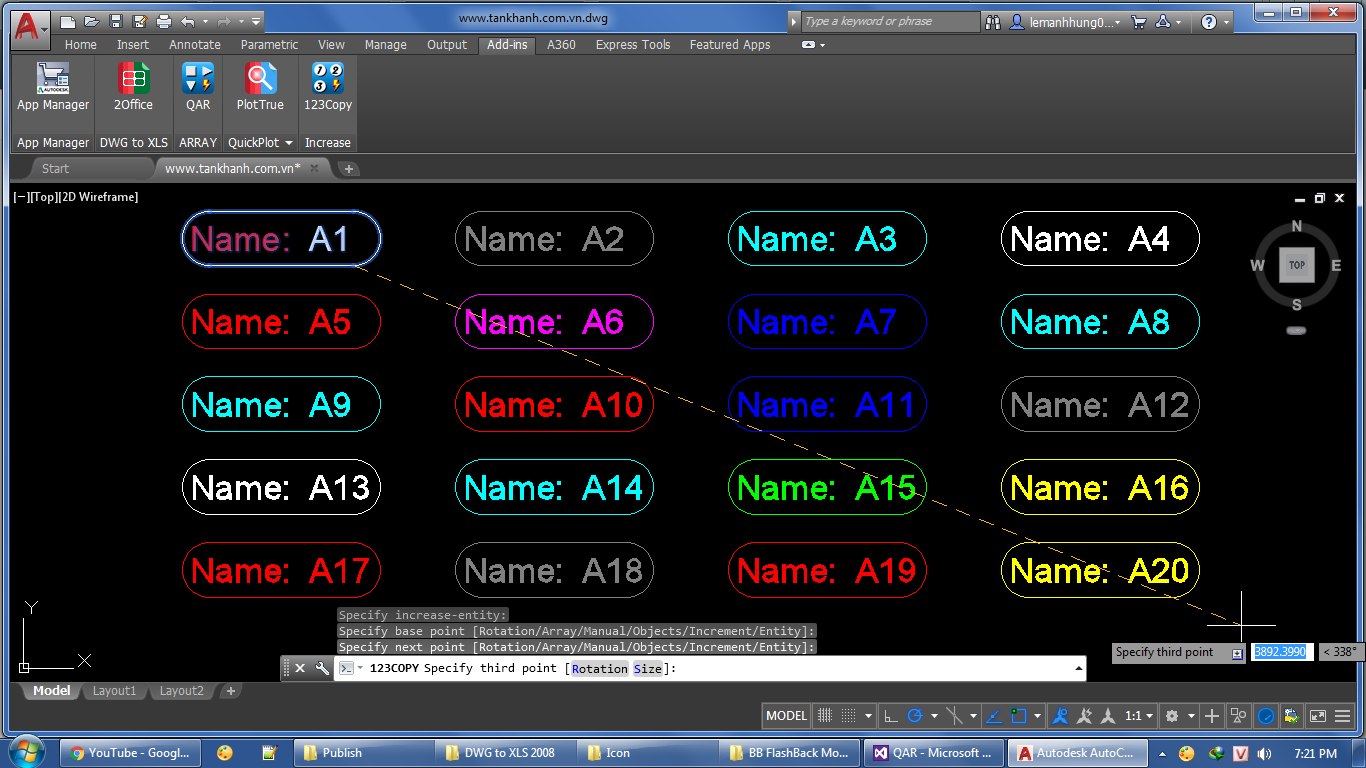Click the keyword search input field
Image resolution: width=1366 pixels, height=768 pixels.
pyautogui.click(x=890, y=21)
